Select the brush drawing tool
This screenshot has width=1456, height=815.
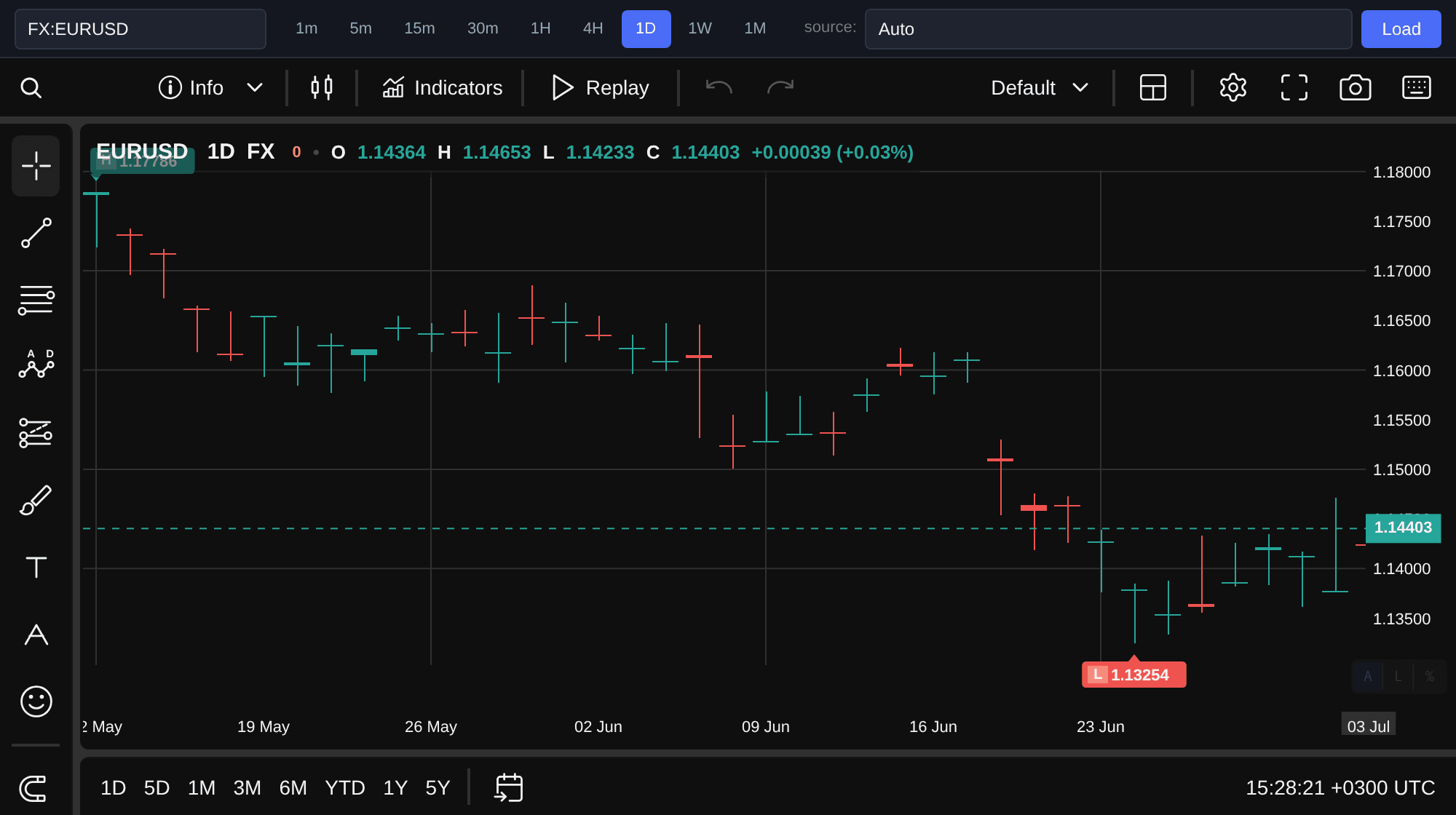pyautogui.click(x=36, y=500)
